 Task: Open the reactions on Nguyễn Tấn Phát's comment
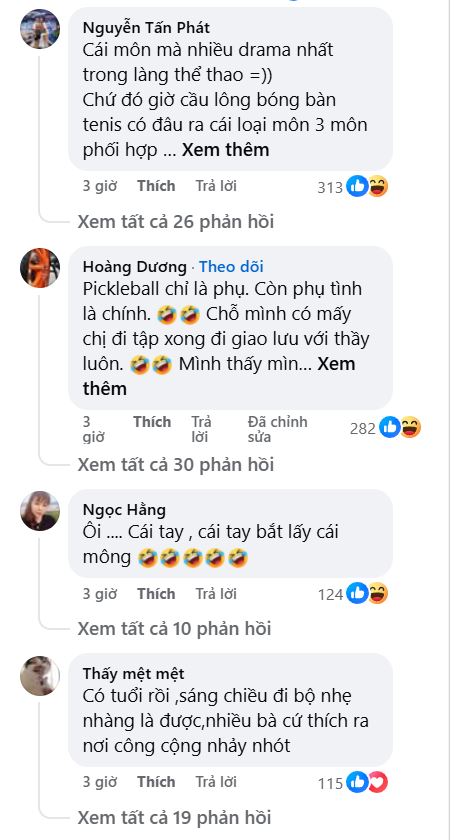[352, 187]
